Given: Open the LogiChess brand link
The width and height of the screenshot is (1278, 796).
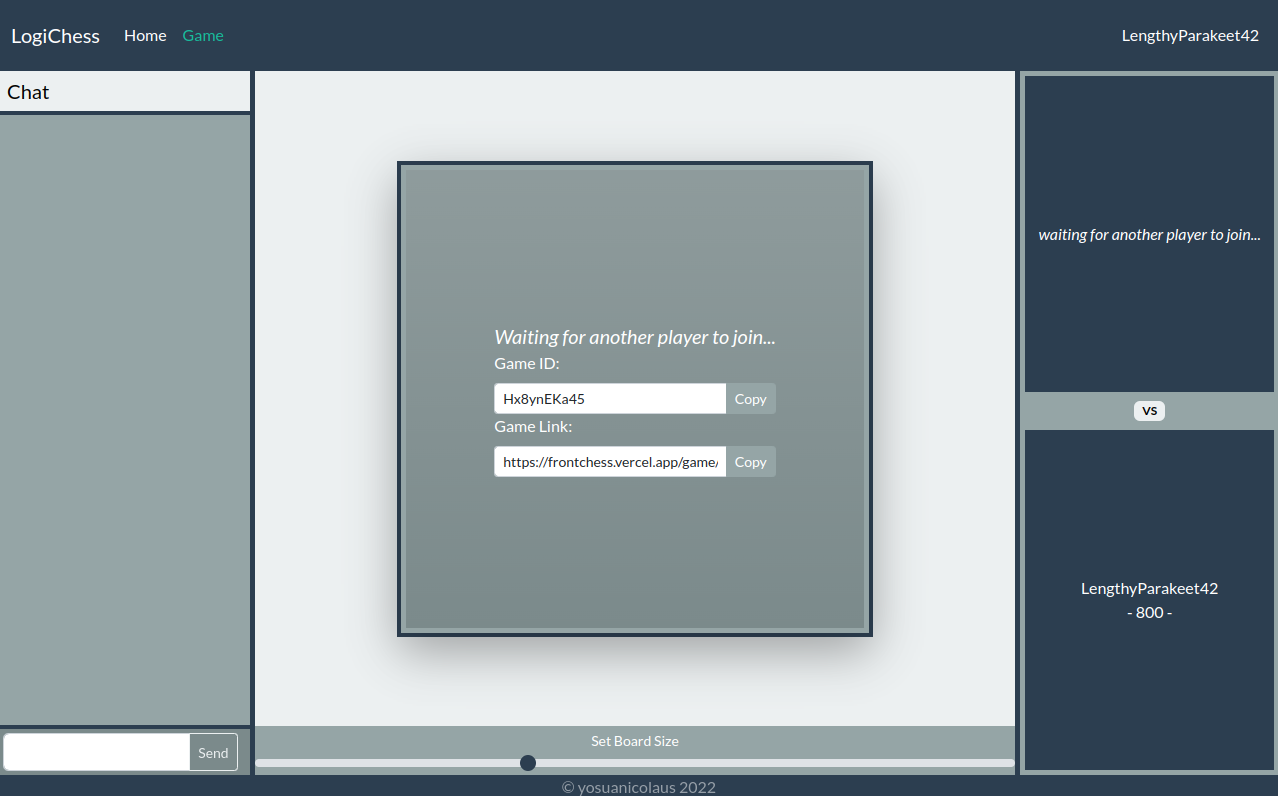Looking at the screenshot, I should [x=55, y=36].
